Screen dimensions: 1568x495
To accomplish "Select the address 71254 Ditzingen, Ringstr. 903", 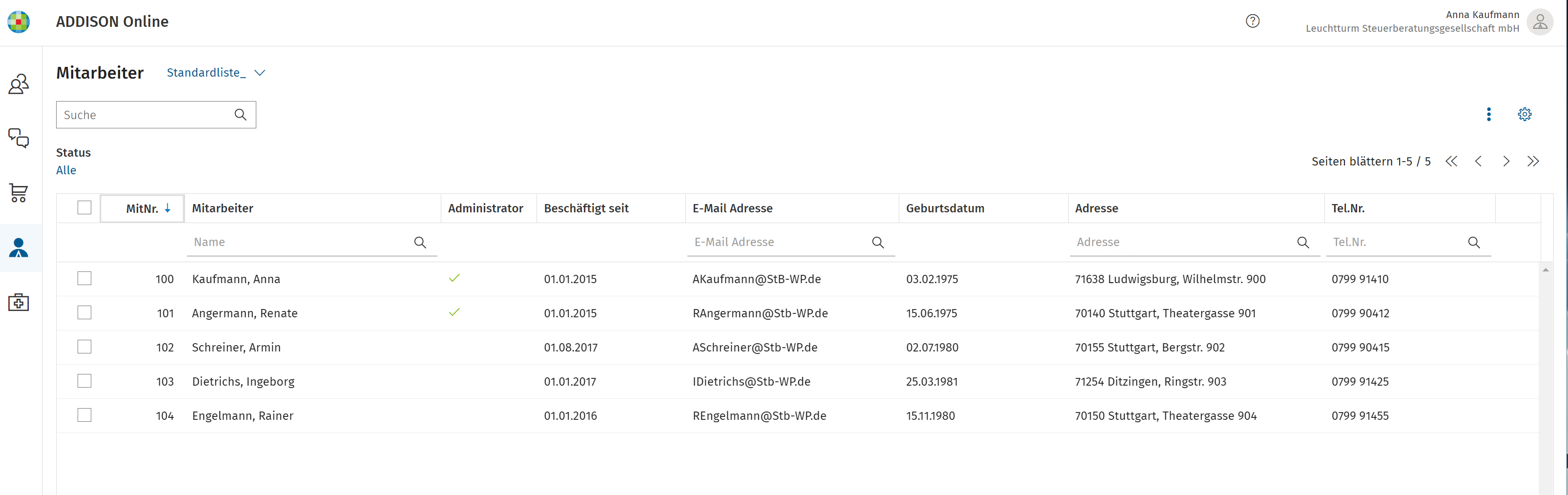I will pyautogui.click(x=1151, y=382).
